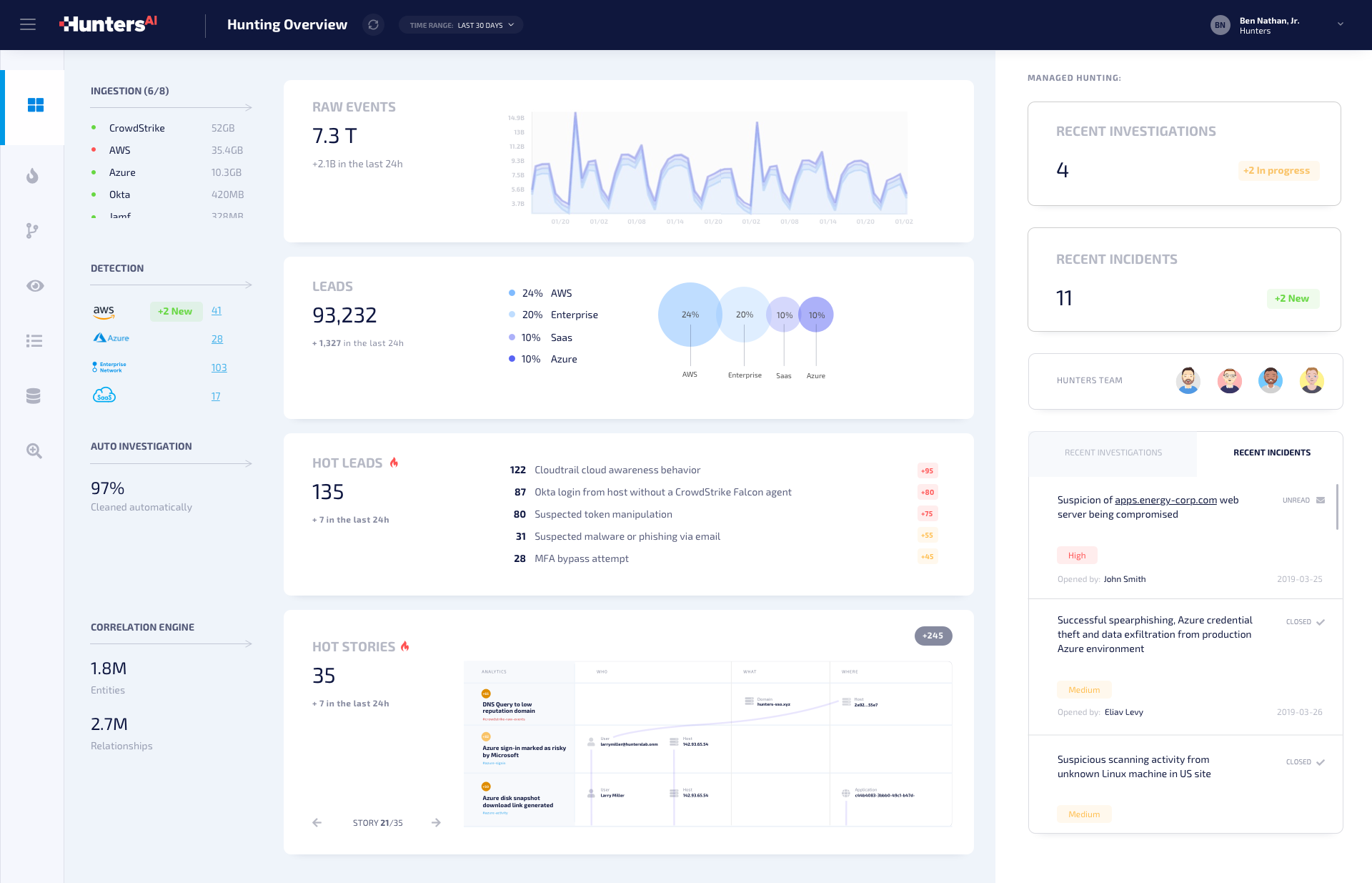This screenshot has height=883, width=1372.
Task: Click the magnifier search sidebar icon
Action: coord(34,451)
